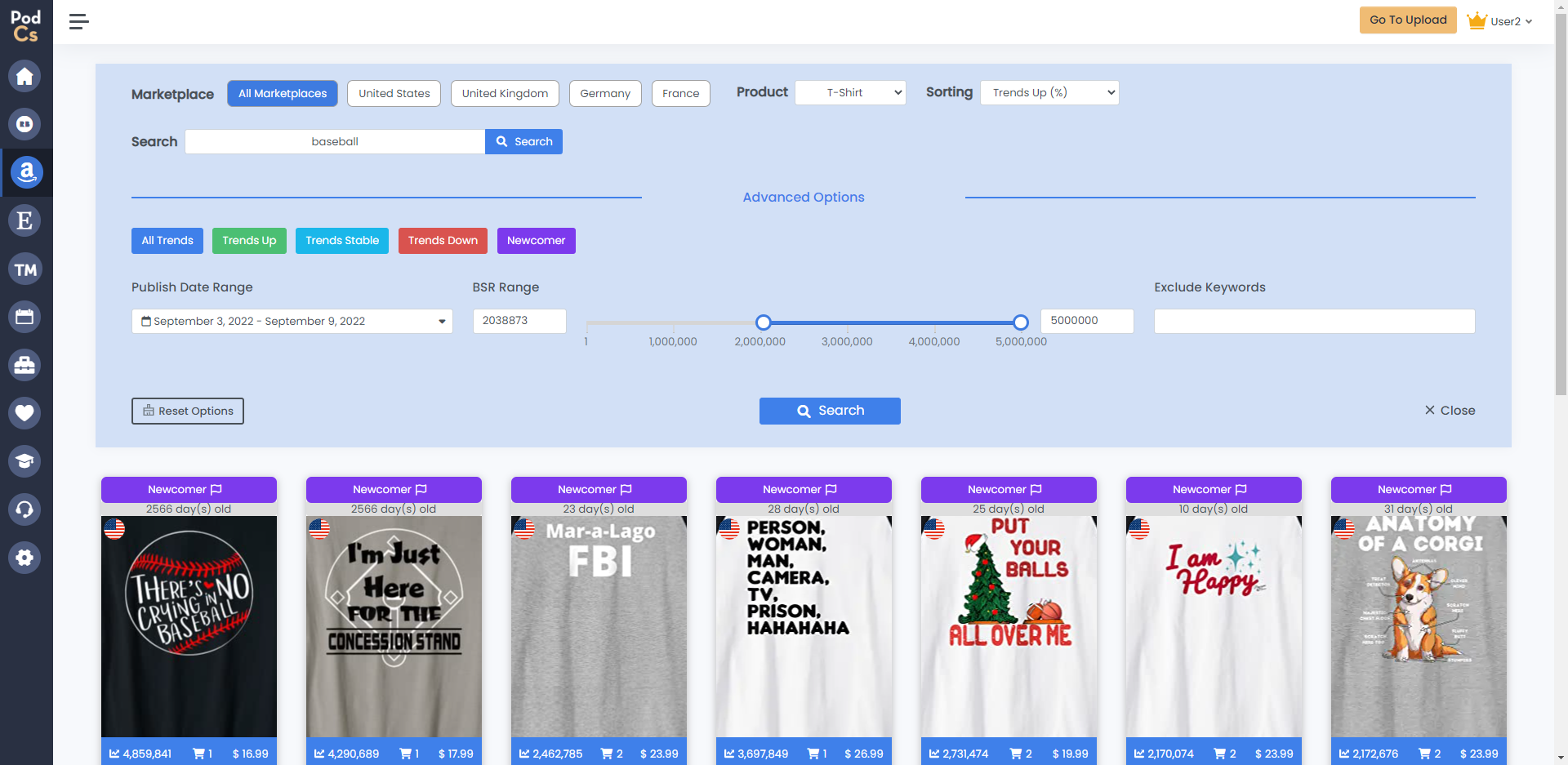The image size is (1568, 765).
Task: Filter by Trends Up
Action: 249,241
